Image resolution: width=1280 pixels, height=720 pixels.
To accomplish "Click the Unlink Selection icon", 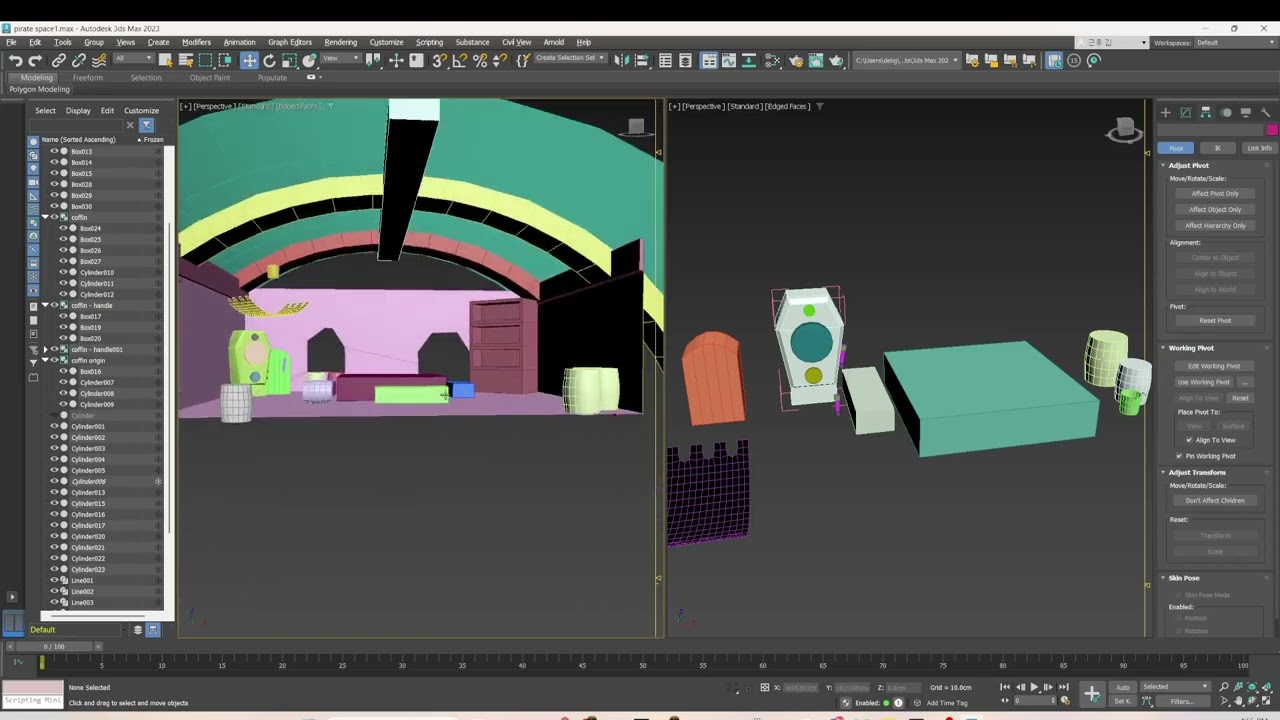I will 79,61.
